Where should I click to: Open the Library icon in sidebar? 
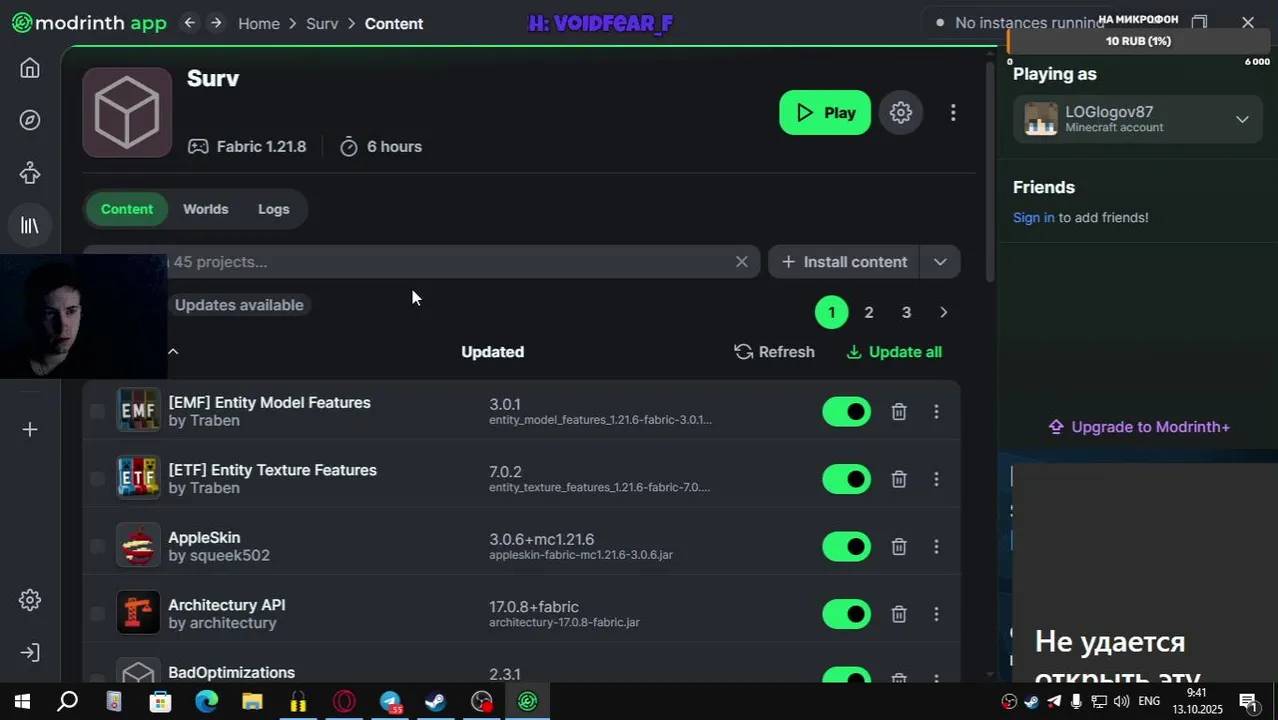[30, 226]
